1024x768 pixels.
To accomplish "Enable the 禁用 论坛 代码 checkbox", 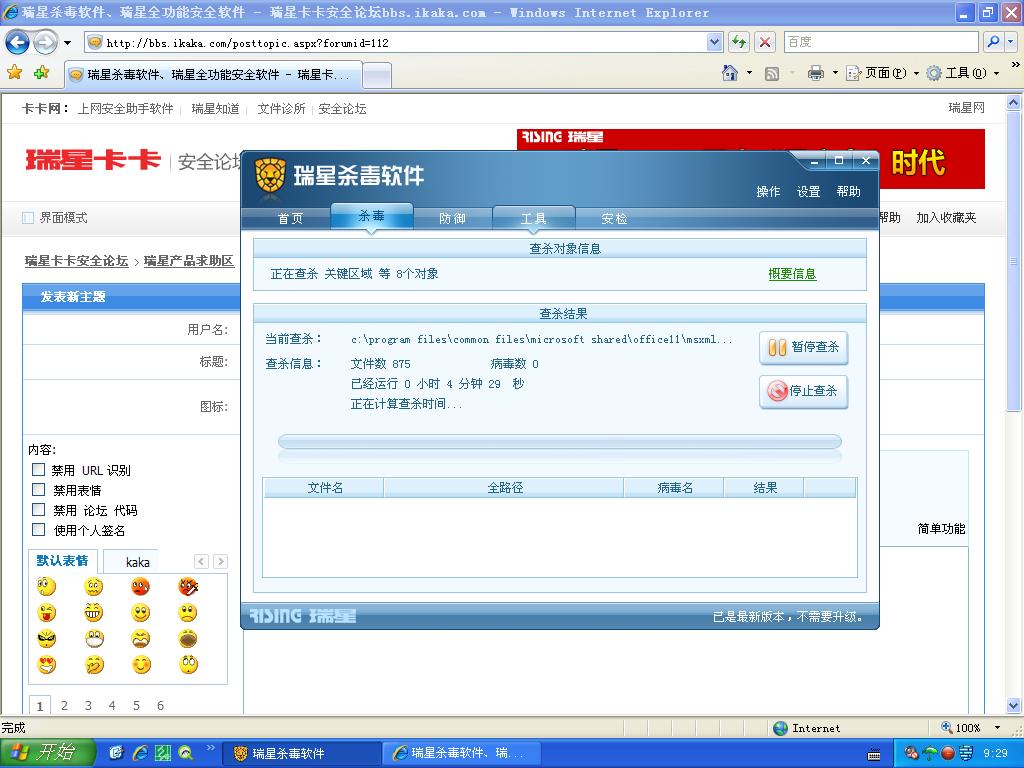I will 39,509.
